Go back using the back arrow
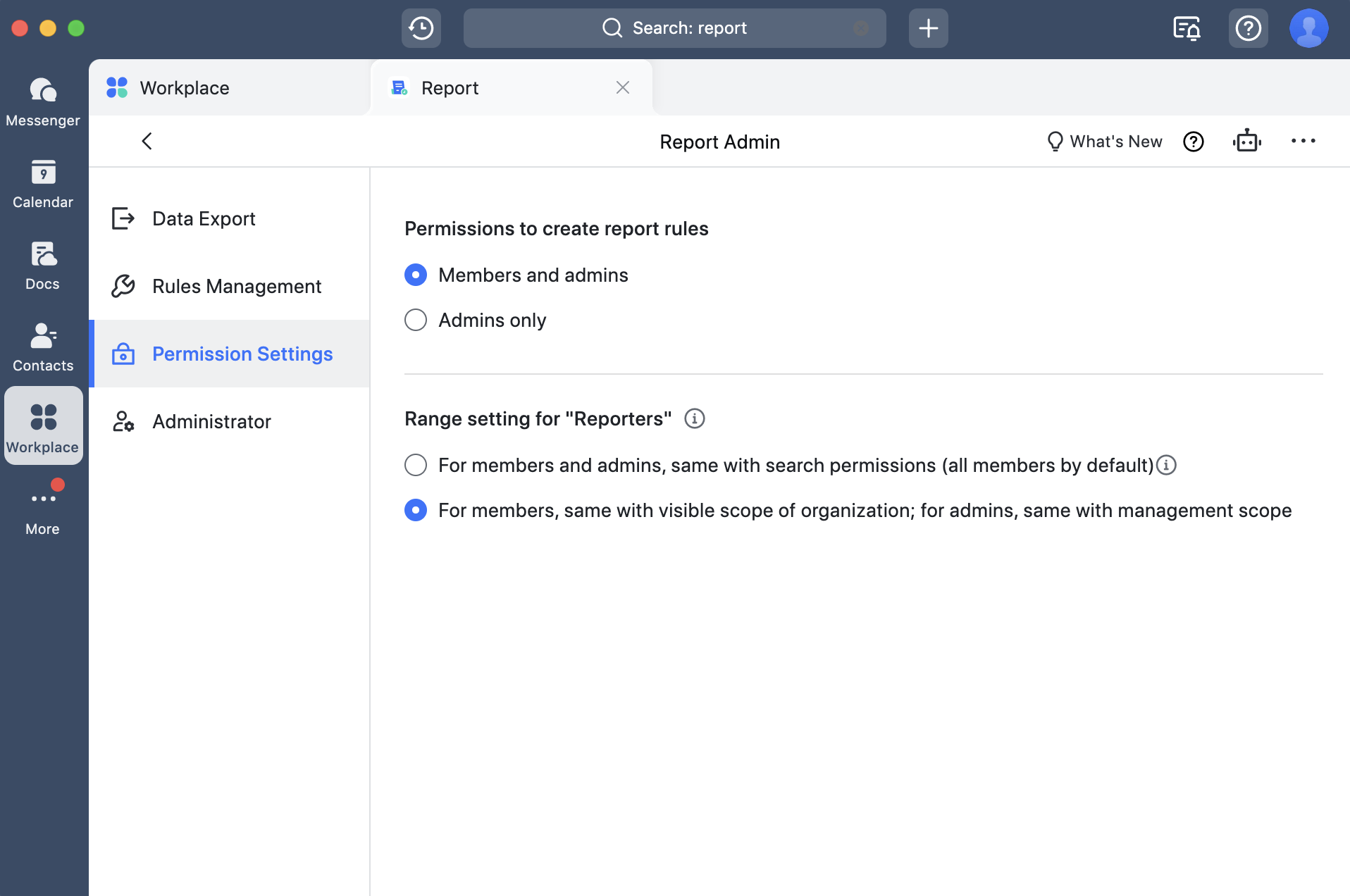The width and height of the screenshot is (1350, 896). (x=147, y=141)
